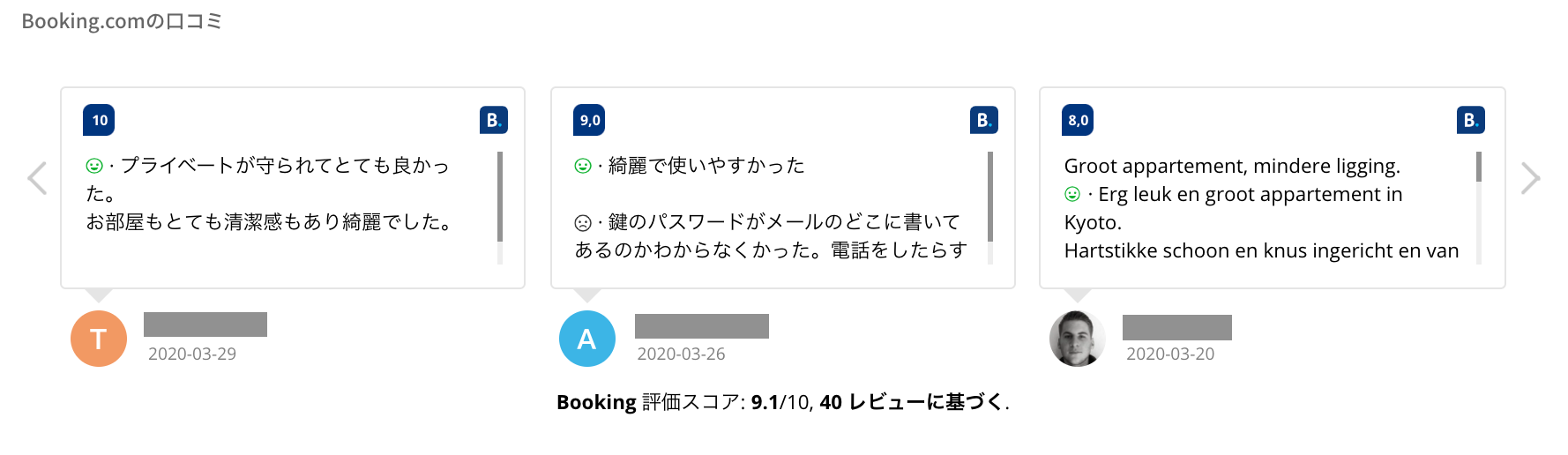Click the score 10 rating badge

(x=100, y=120)
